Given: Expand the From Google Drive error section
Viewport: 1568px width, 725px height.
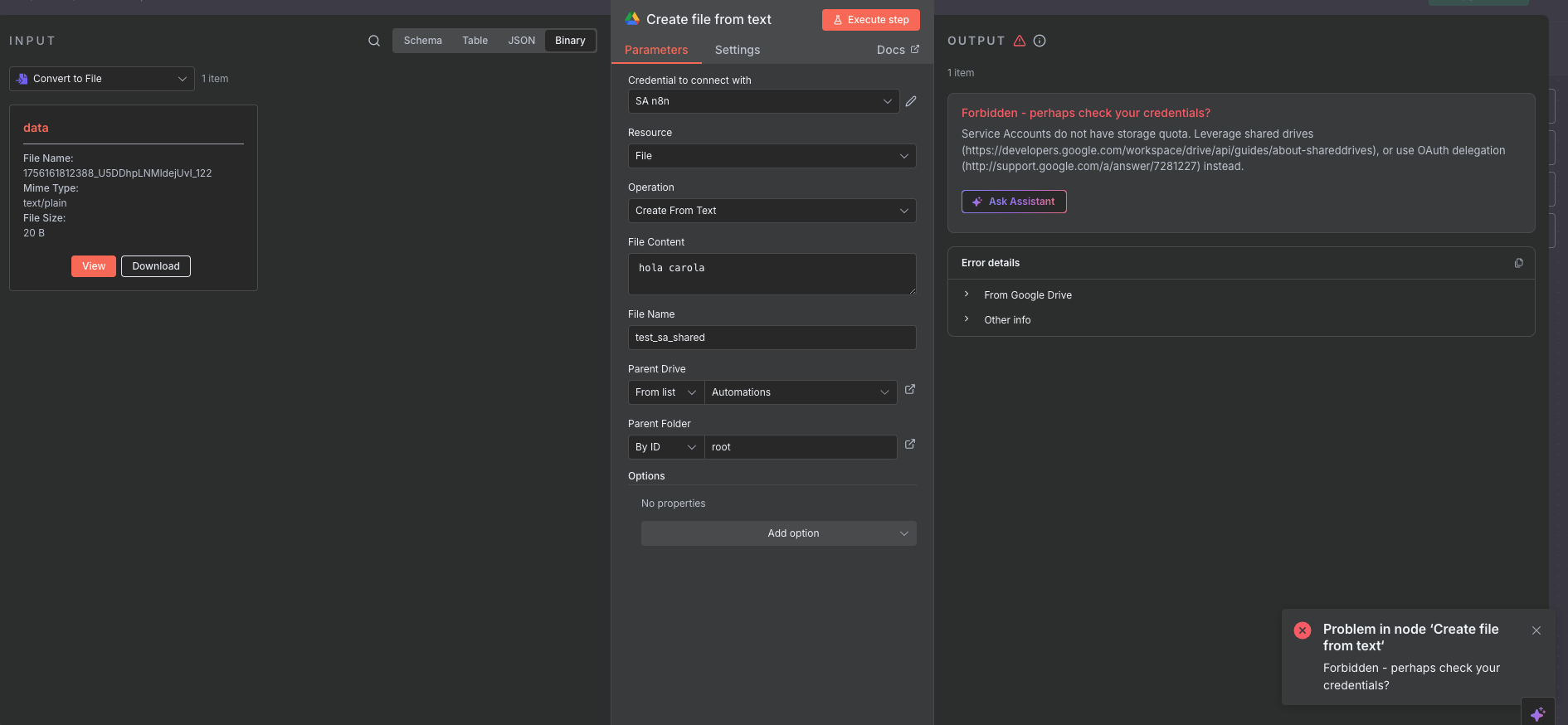Looking at the screenshot, I should click(x=1027, y=295).
